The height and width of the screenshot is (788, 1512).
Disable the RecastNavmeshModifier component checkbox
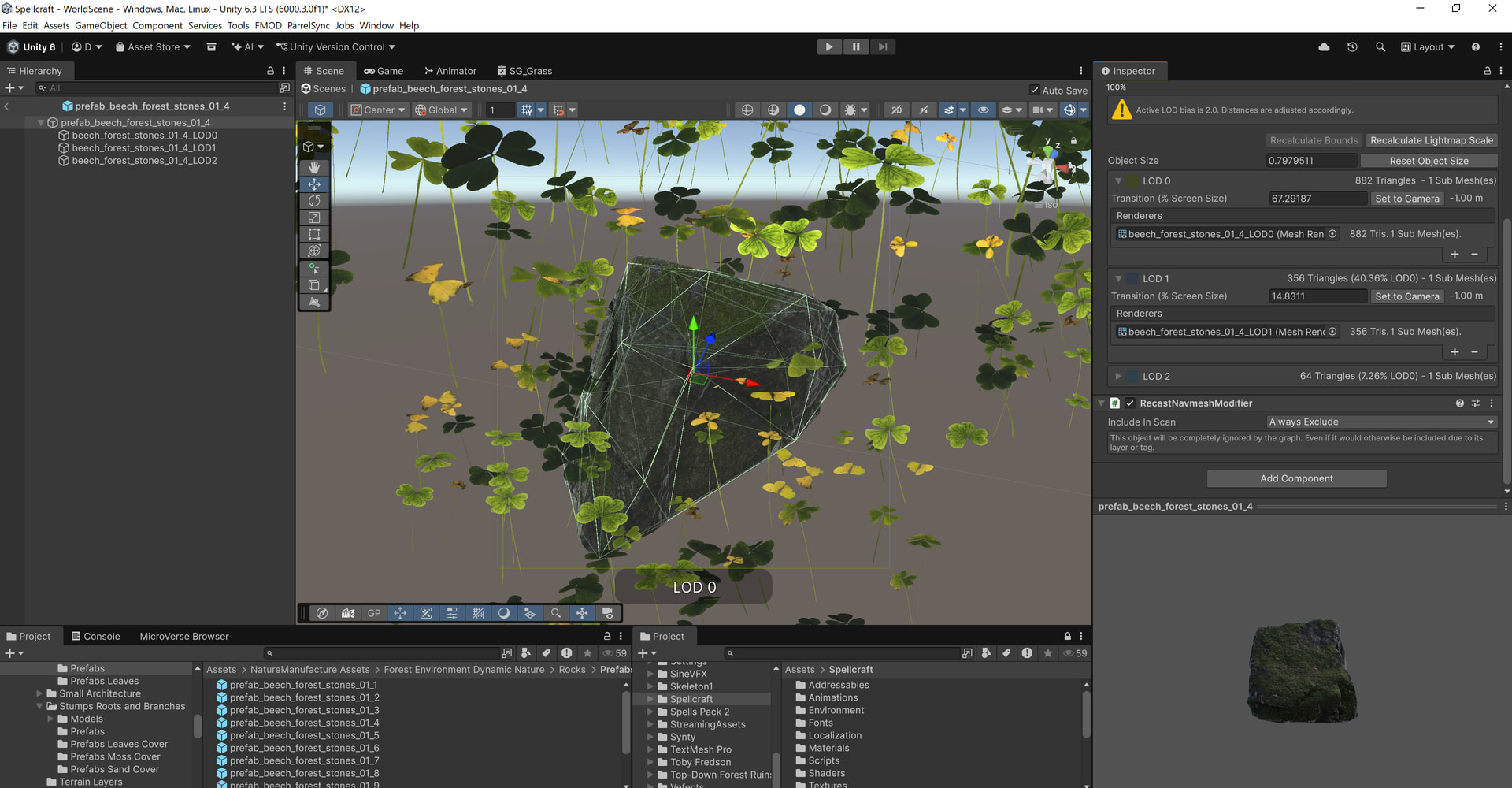[1130, 403]
